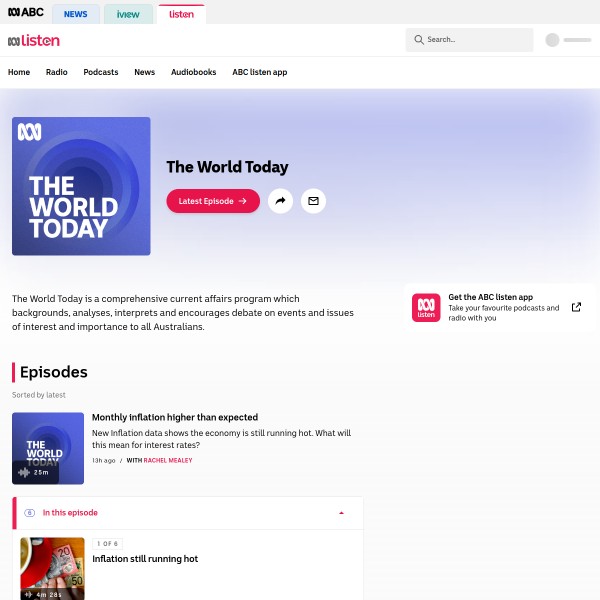Image resolution: width=600 pixels, height=600 pixels.
Task: Open Monthly inflation higher than expected episode
Action: (175, 417)
